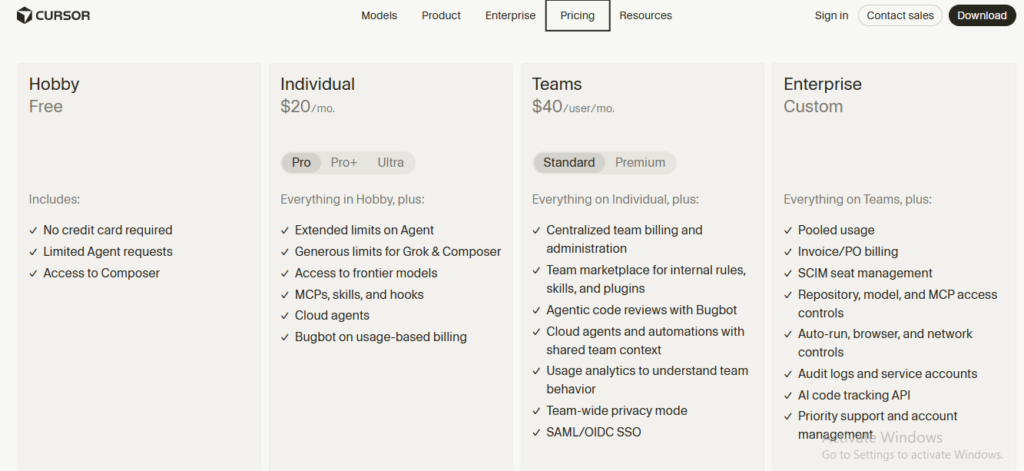Click the Sign in link
Image resolution: width=1024 pixels, height=471 pixels.
click(831, 15)
